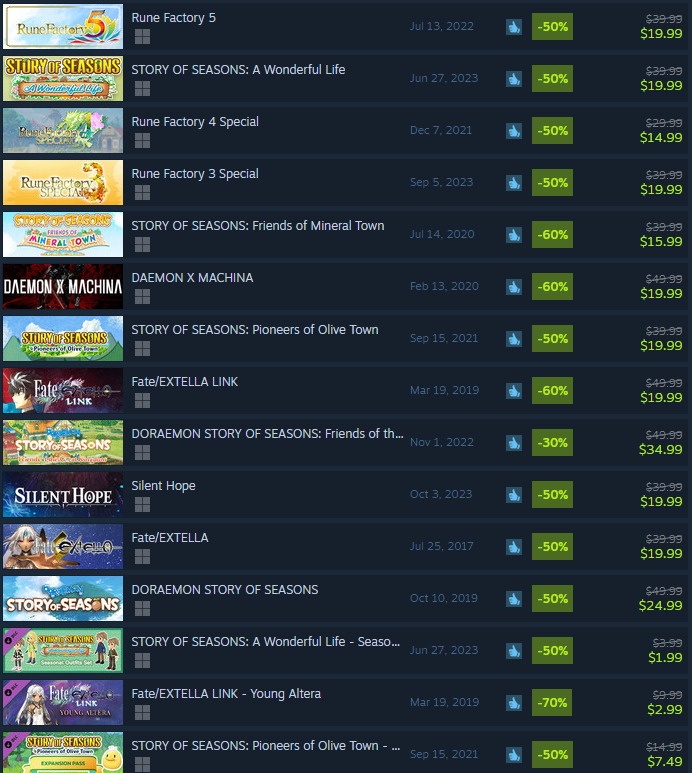Open the Rune Factory 4 Special title link
Image resolution: width=692 pixels, height=773 pixels.
(x=195, y=122)
